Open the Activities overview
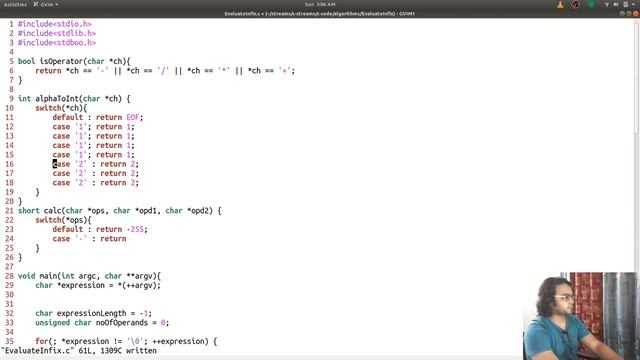640x360 pixels. [15, 4]
